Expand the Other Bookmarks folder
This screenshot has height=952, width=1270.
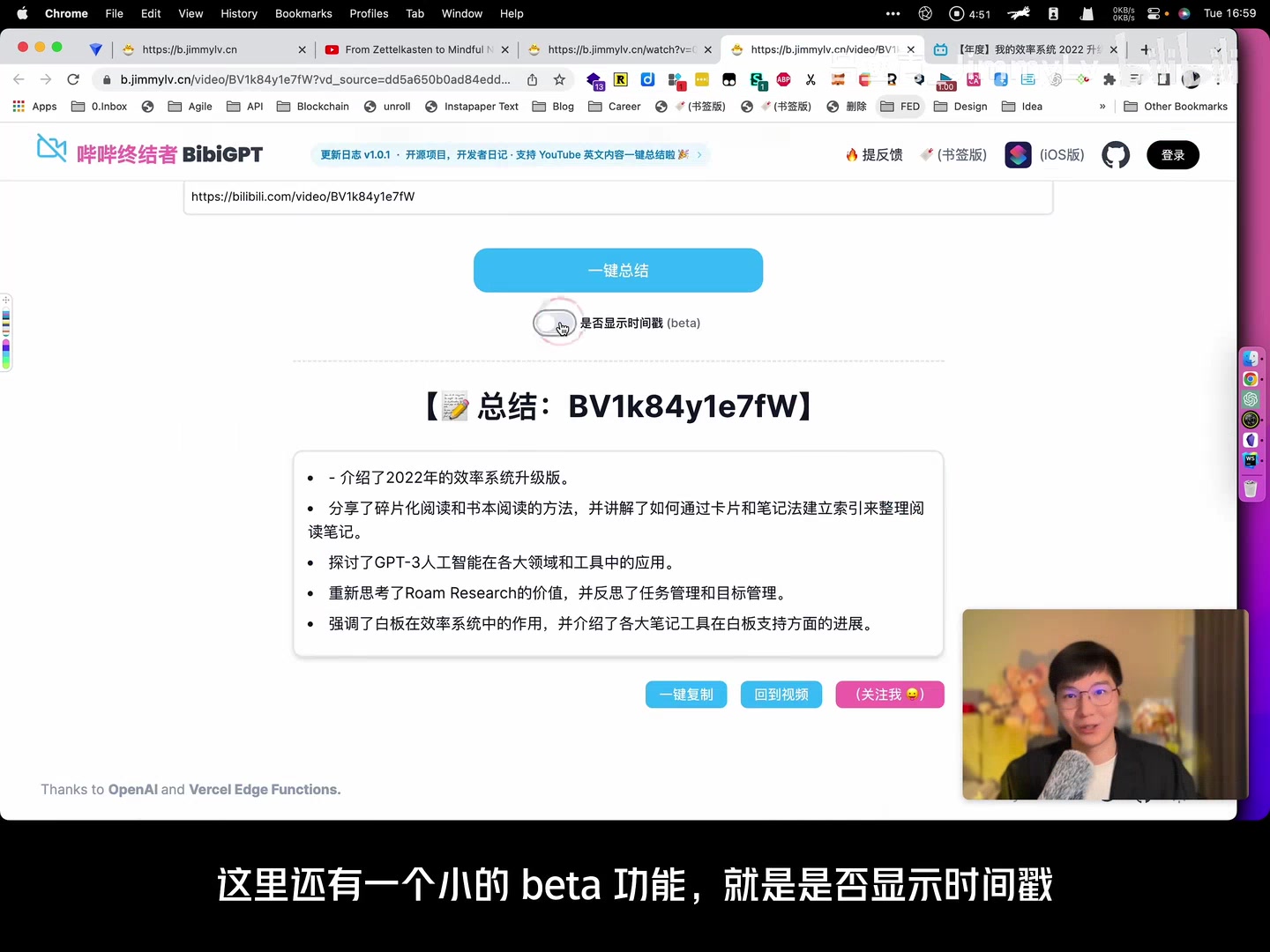click(x=1176, y=106)
